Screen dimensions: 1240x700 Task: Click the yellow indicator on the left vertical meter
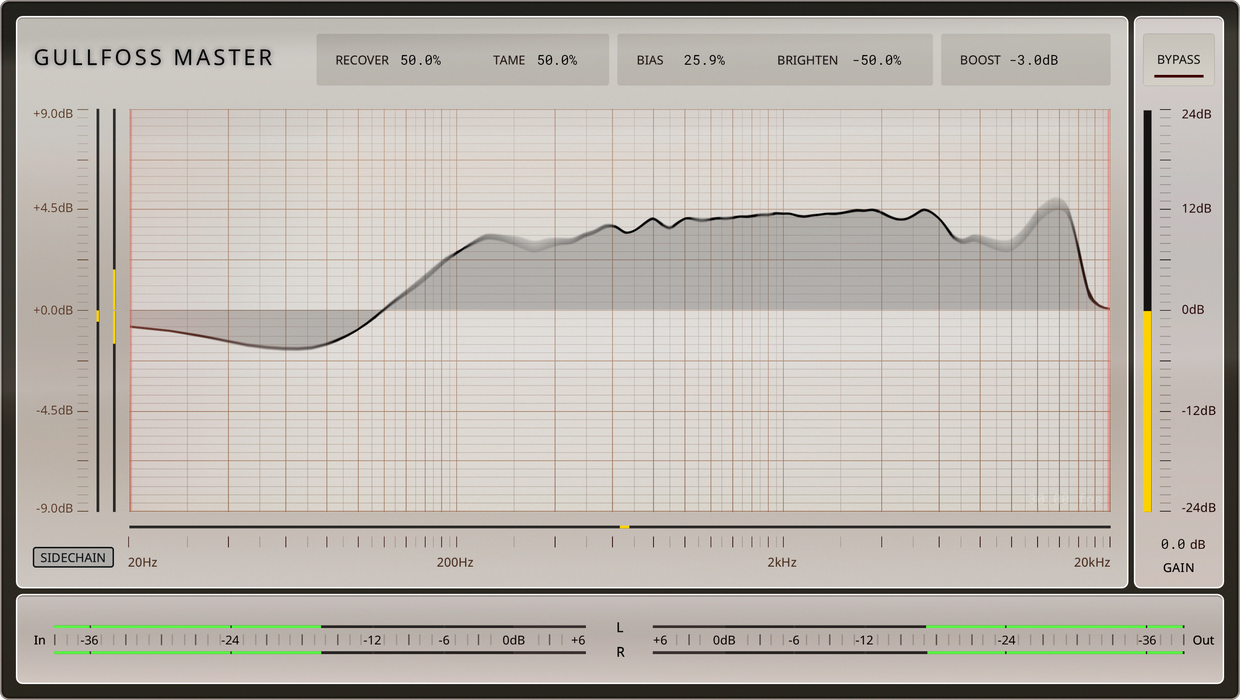pos(114,305)
